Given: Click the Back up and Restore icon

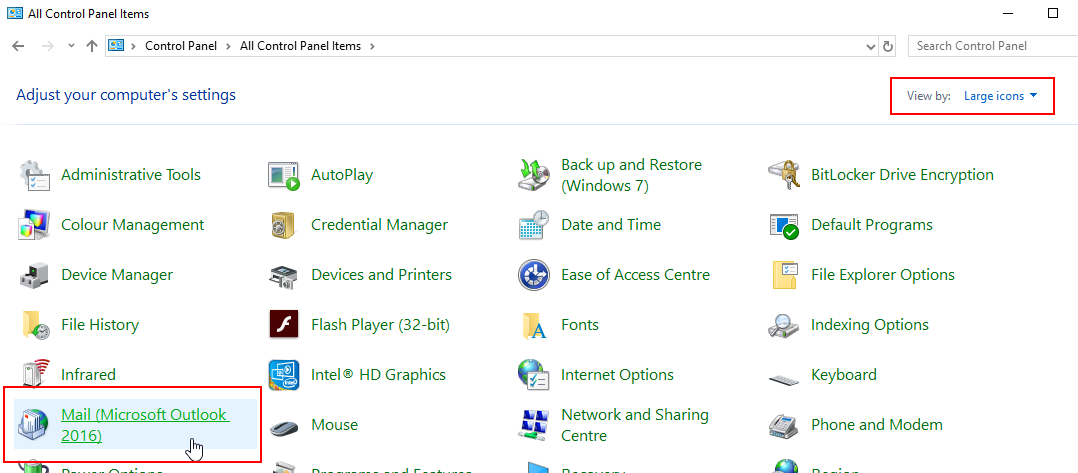Looking at the screenshot, I should [534, 175].
